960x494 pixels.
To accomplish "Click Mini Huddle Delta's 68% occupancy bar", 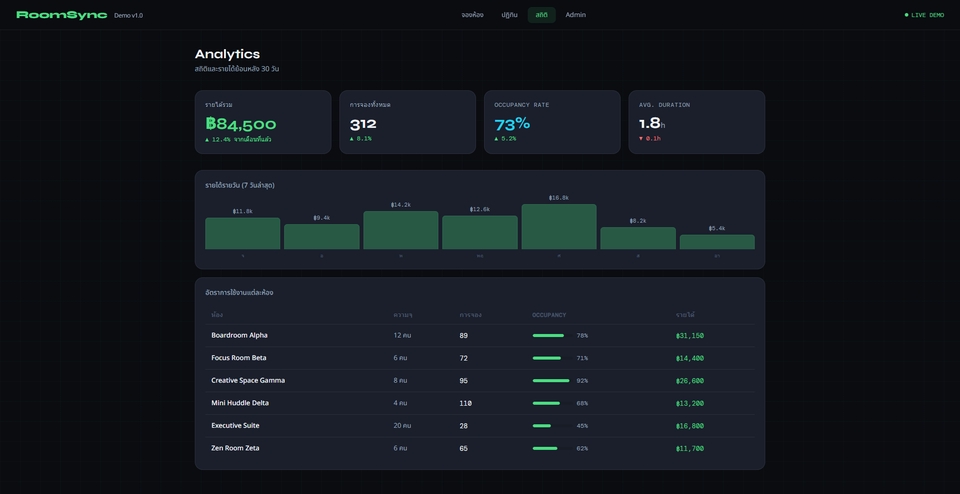I will (552, 403).
